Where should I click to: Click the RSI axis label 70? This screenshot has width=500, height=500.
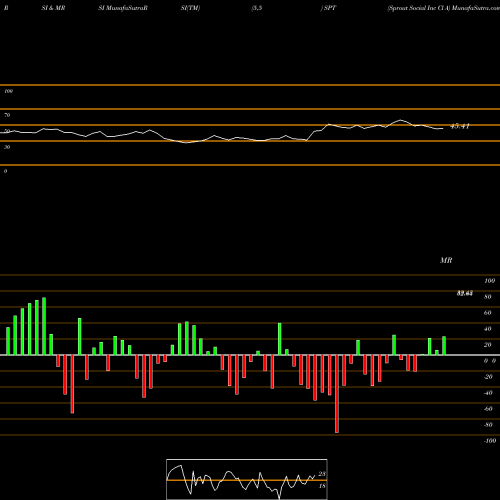pyautogui.click(x=7, y=115)
